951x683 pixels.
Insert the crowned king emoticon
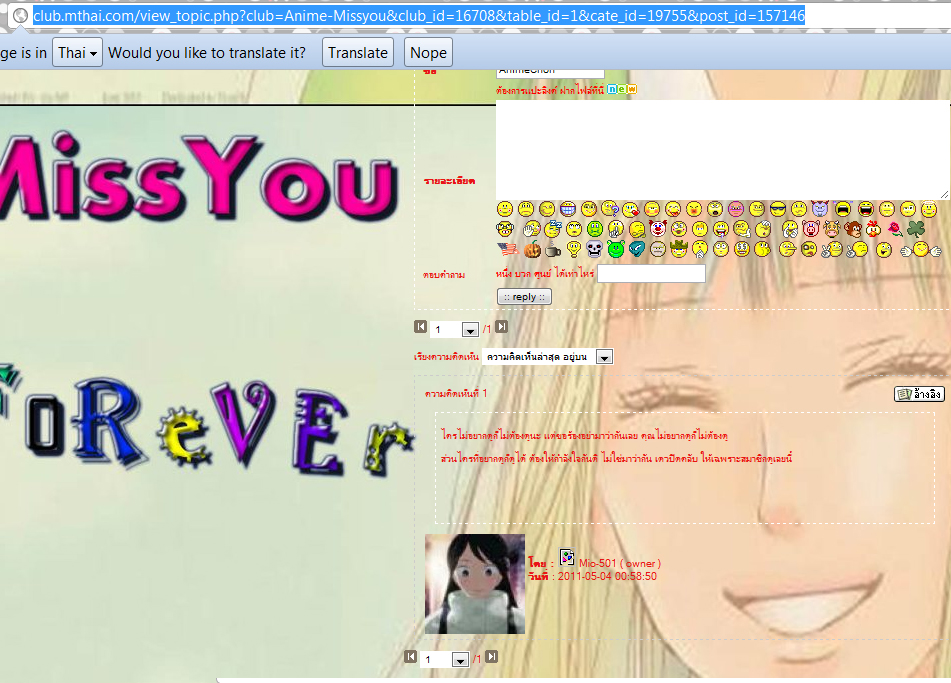[x=679, y=249]
